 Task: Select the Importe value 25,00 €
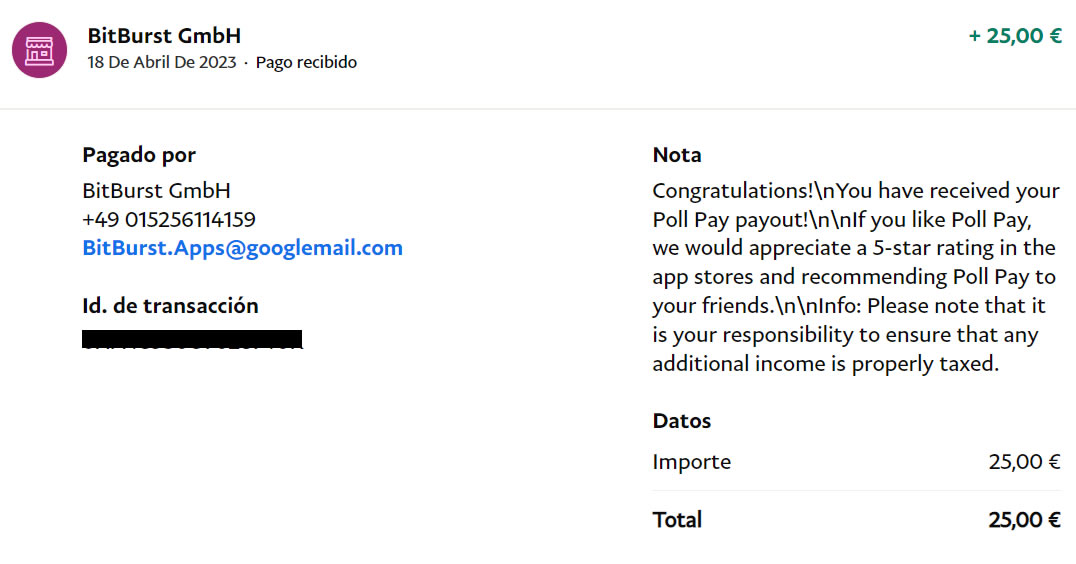1024,462
